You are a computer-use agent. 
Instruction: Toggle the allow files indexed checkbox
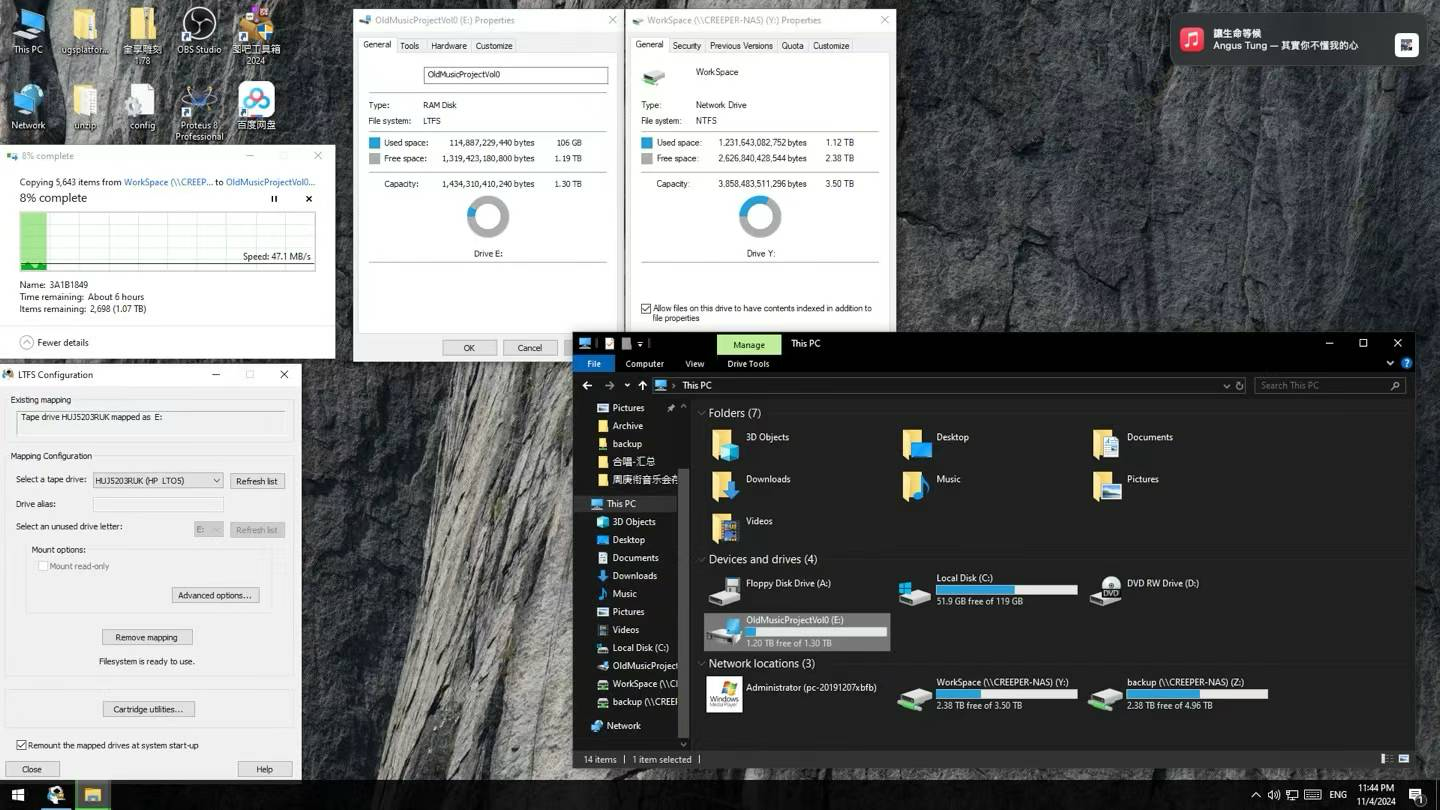coord(646,309)
